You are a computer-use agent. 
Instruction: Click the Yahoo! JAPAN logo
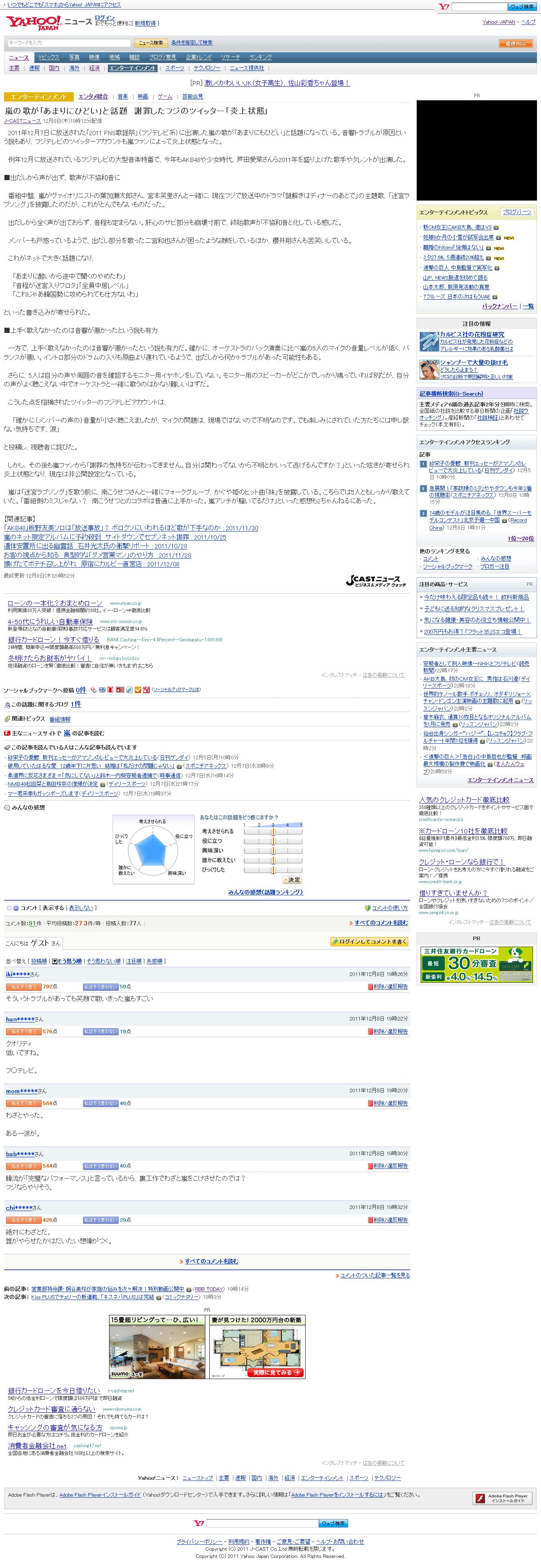[x=33, y=24]
